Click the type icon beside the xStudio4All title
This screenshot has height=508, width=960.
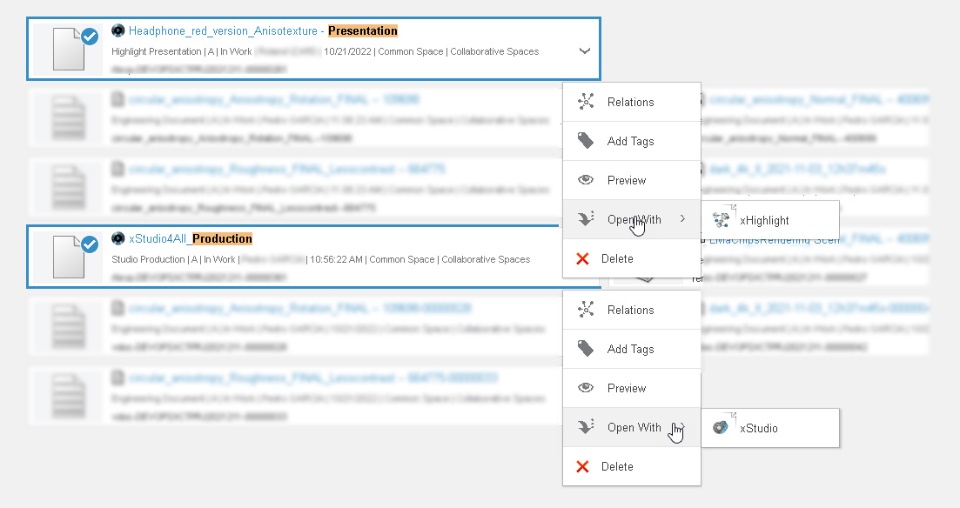coord(118,239)
